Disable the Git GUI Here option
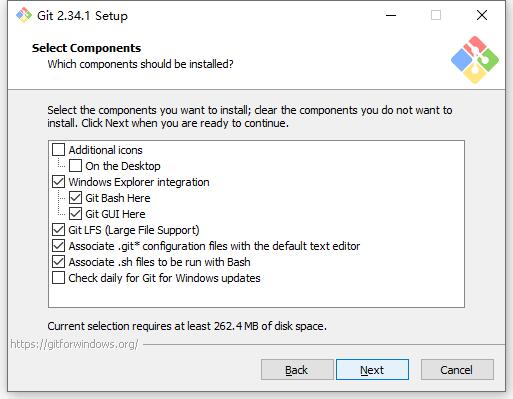 (75, 214)
